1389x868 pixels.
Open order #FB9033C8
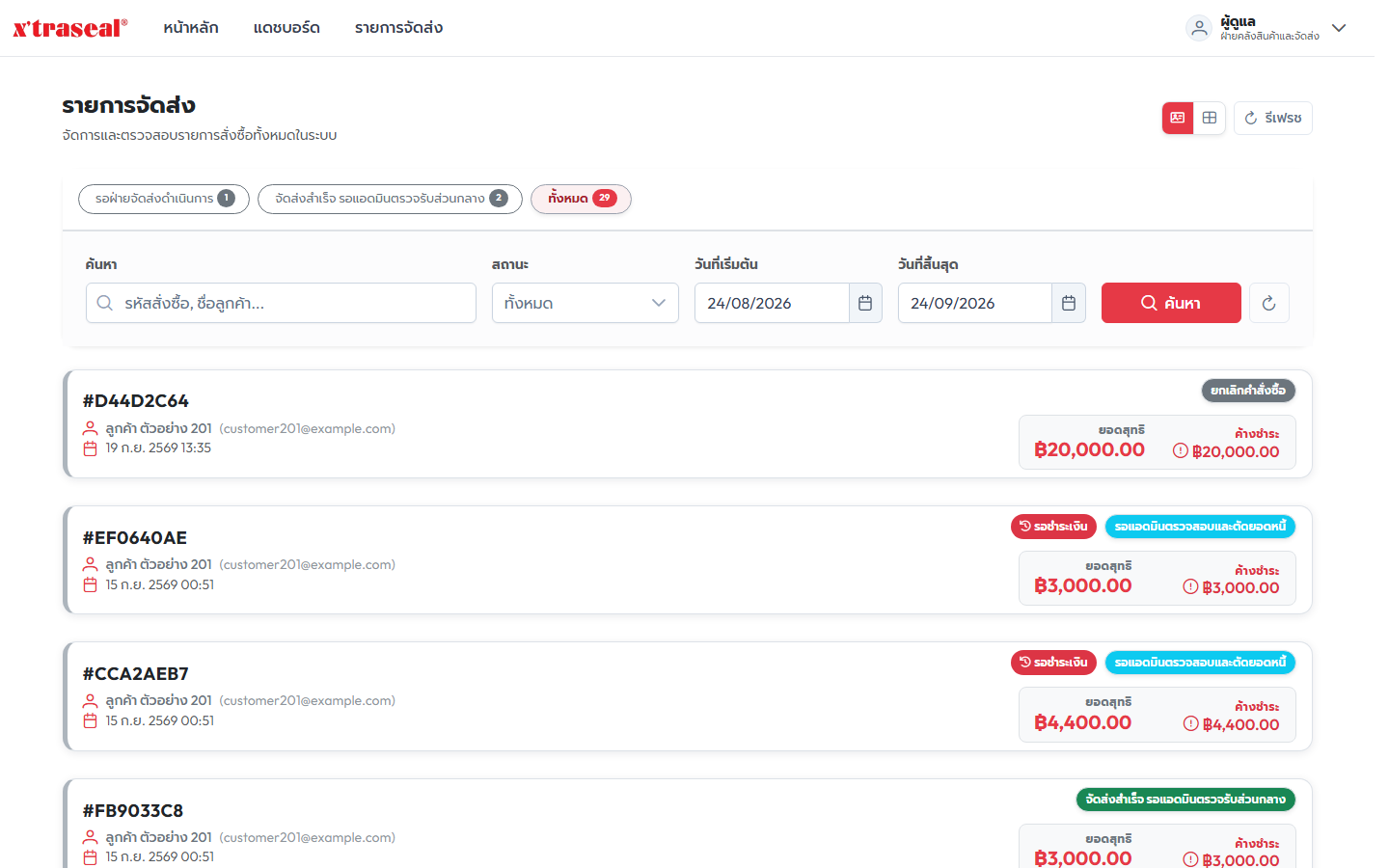click(133, 810)
